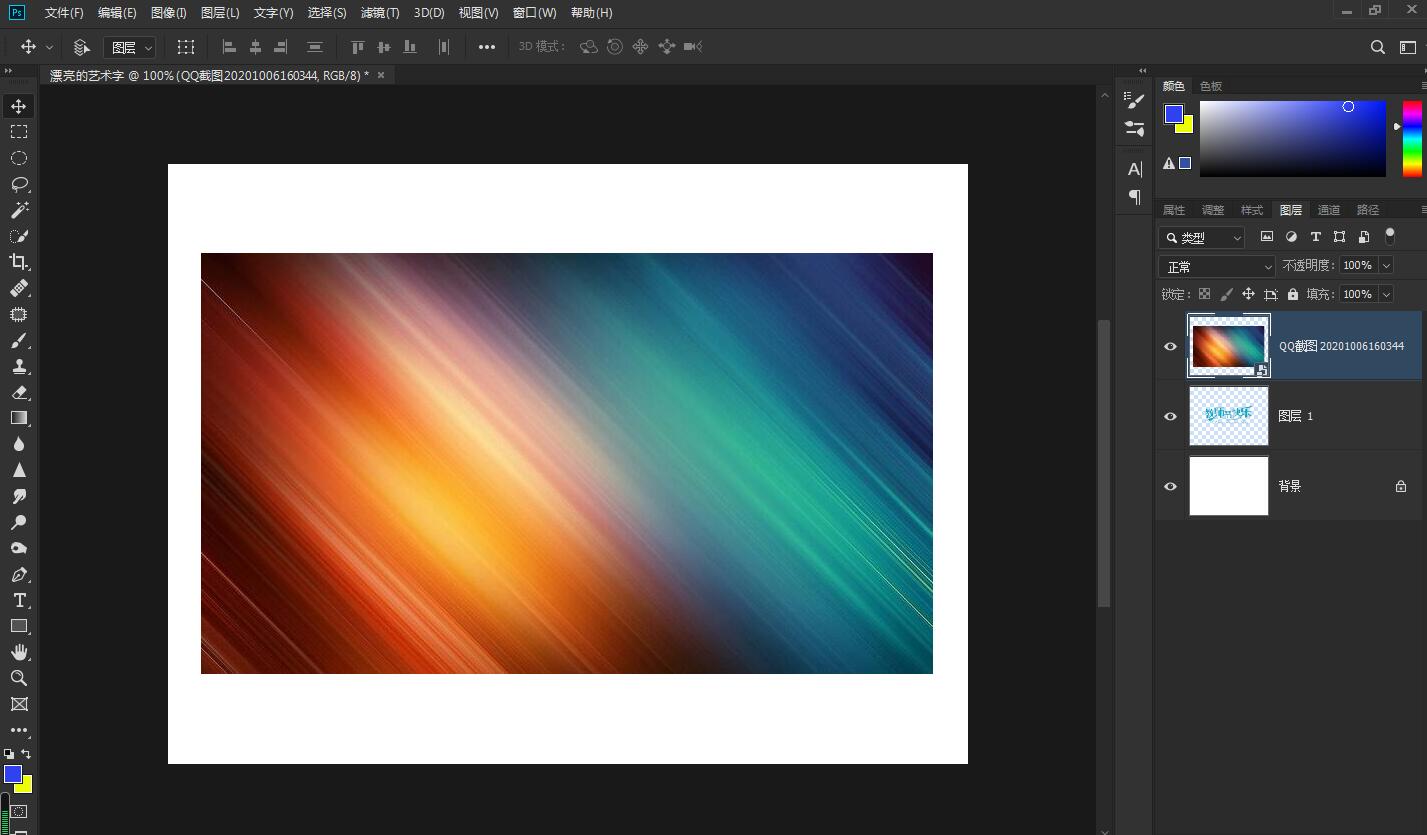Select the Zoom tool in toolbar
1427x835 pixels.
[x=19, y=678]
